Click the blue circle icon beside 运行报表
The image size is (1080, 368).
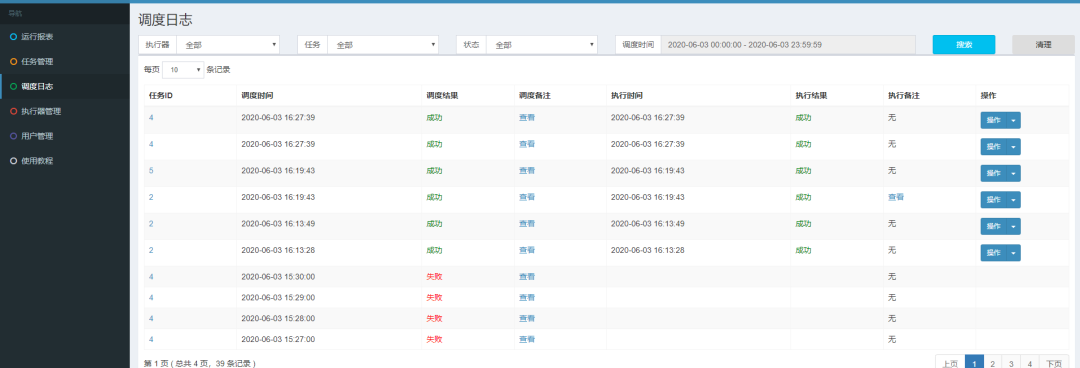(14, 37)
